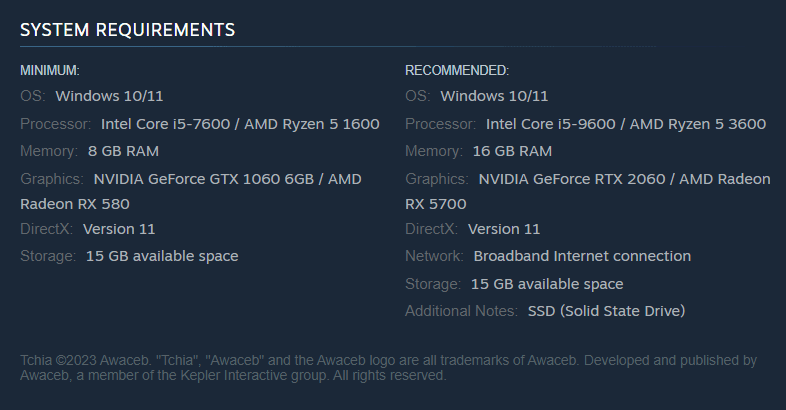The image size is (786, 410).
Task: Click the RX 5700 text
Action: click(x=436, y=204)
